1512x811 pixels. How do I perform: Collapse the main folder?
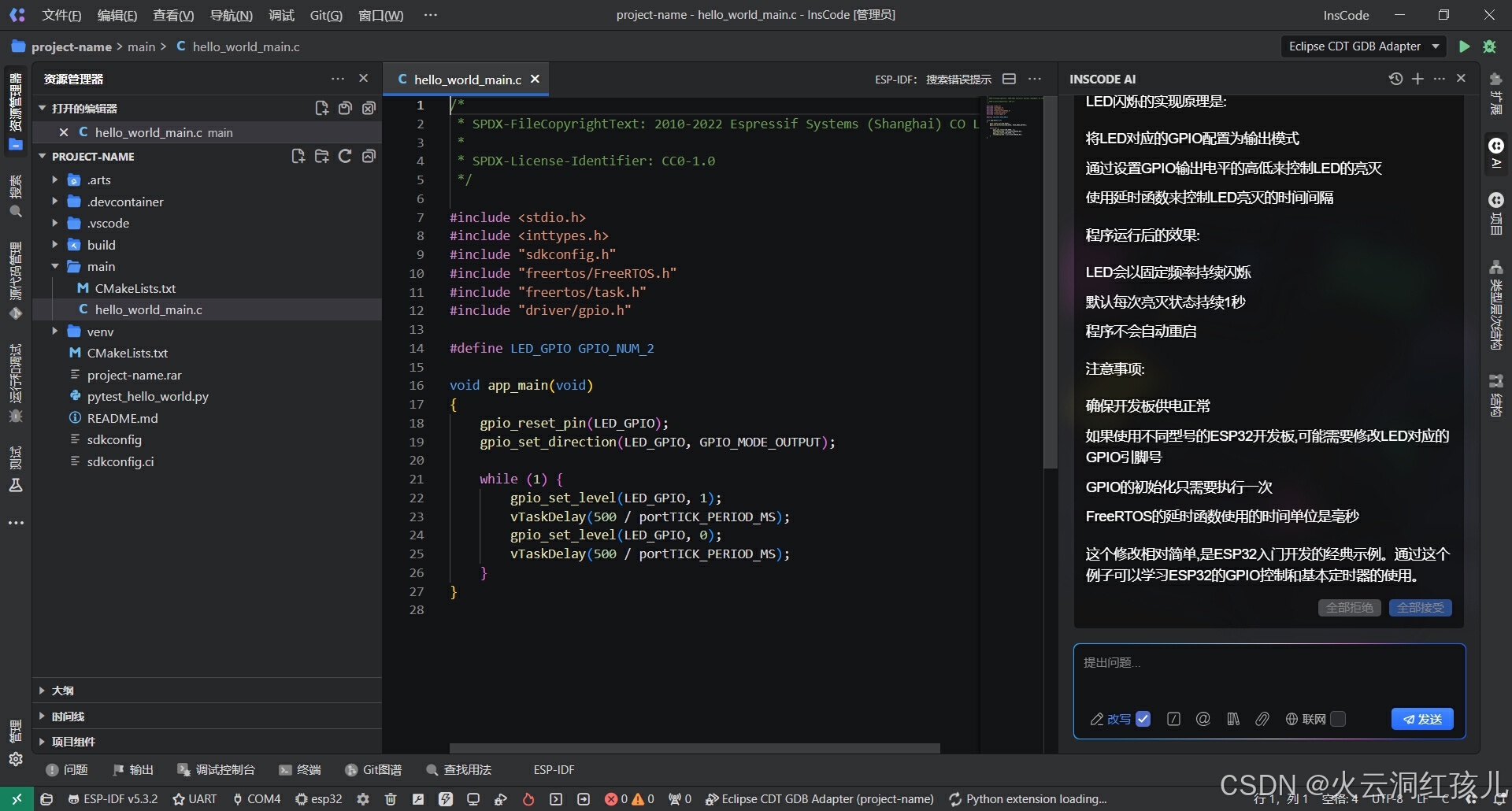pyautogui.click(x=55, y=266)
